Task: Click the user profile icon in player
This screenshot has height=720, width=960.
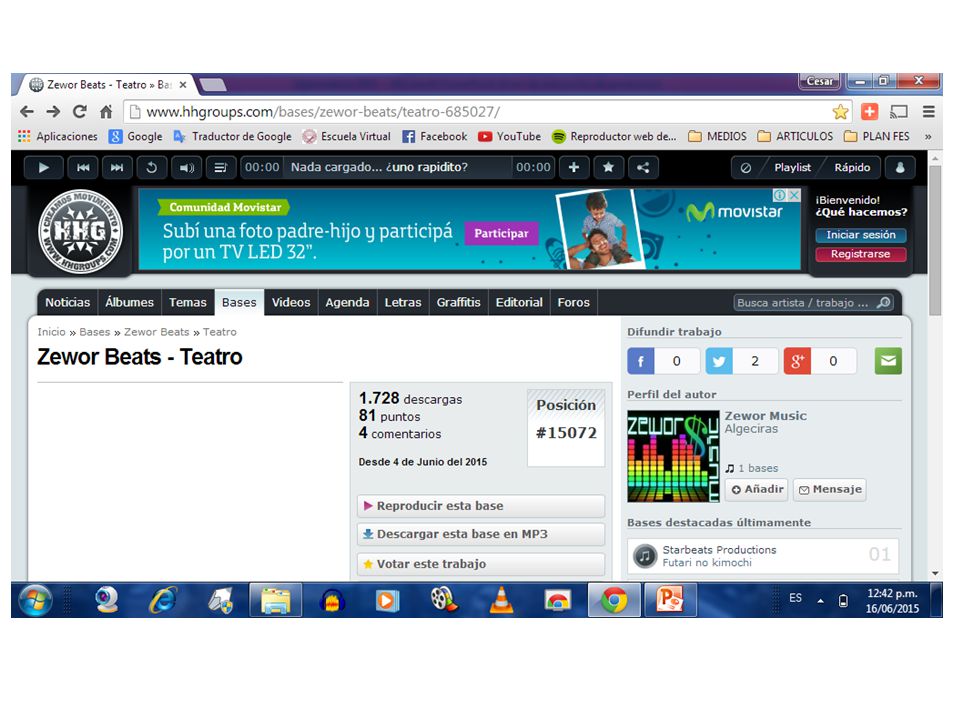Action: 900,167
